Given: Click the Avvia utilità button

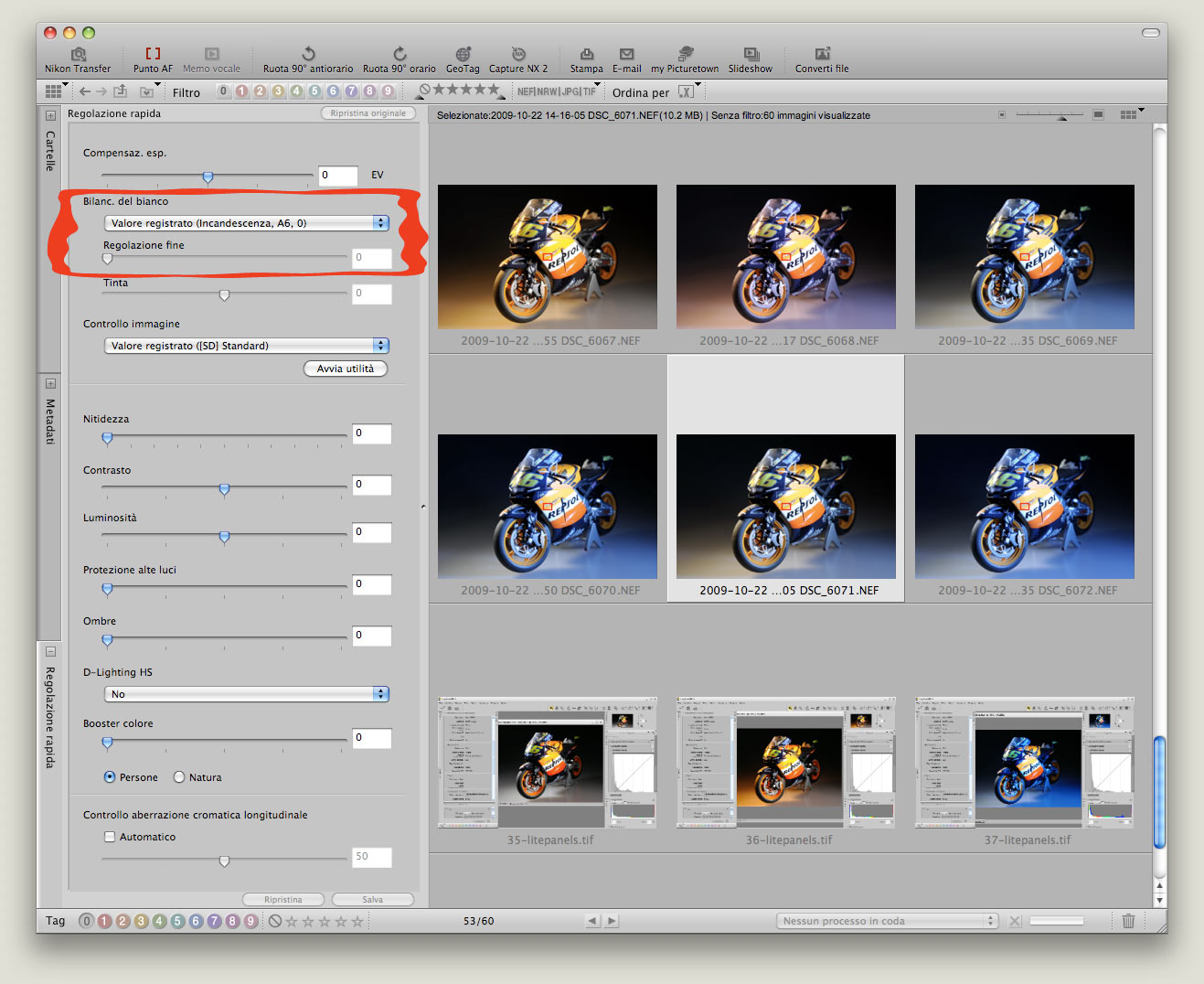Looking at the screenshot, I should (x=346, y=369).
